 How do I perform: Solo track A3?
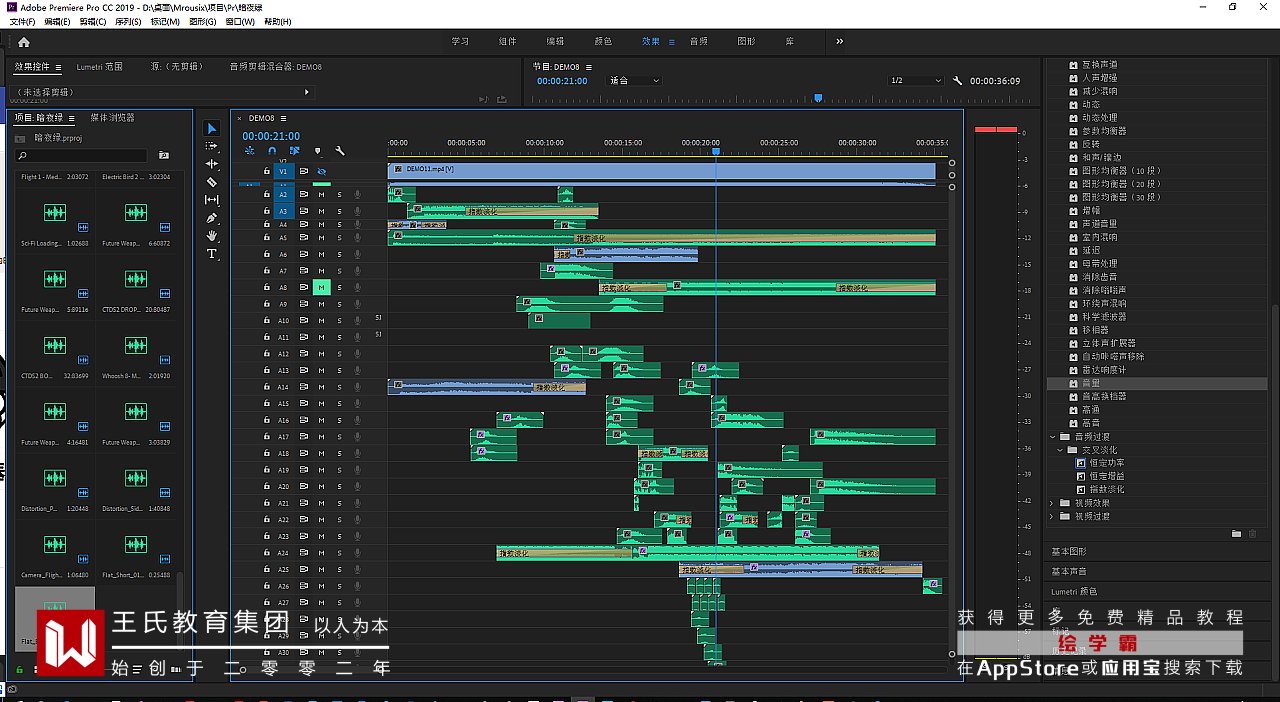pos(339,211)
